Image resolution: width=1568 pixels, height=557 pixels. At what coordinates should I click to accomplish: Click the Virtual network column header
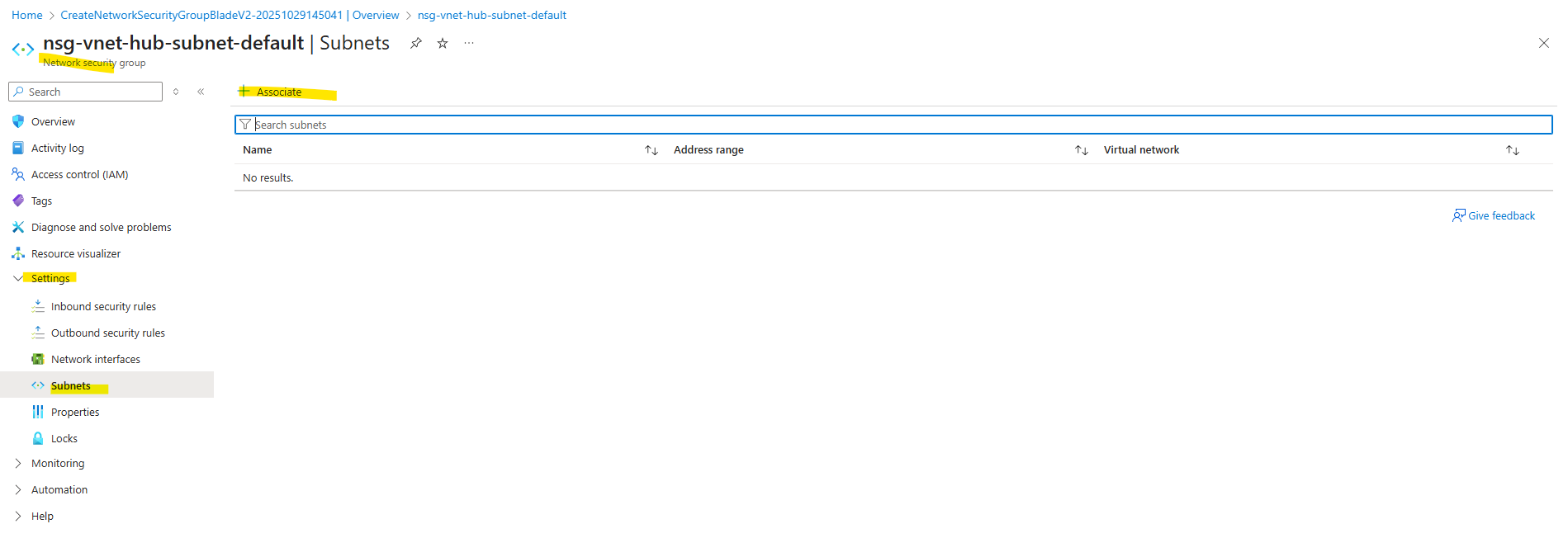click(x=1141, y=149)
